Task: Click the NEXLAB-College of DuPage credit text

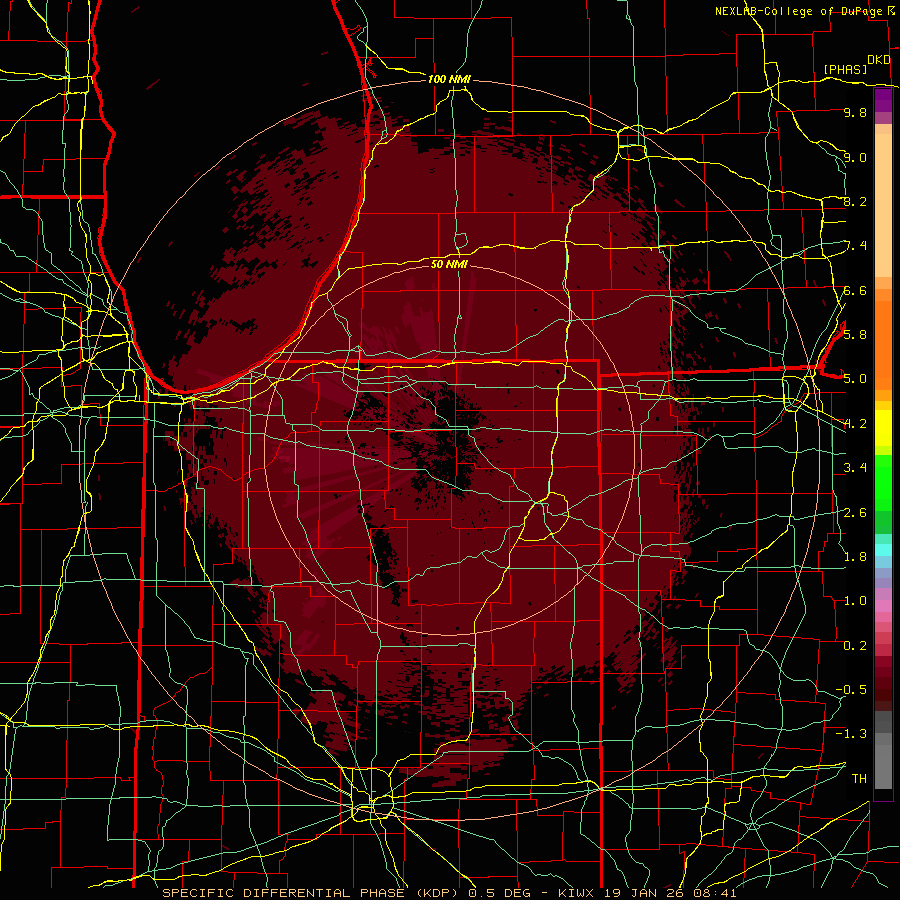Action: pos(799,11)
